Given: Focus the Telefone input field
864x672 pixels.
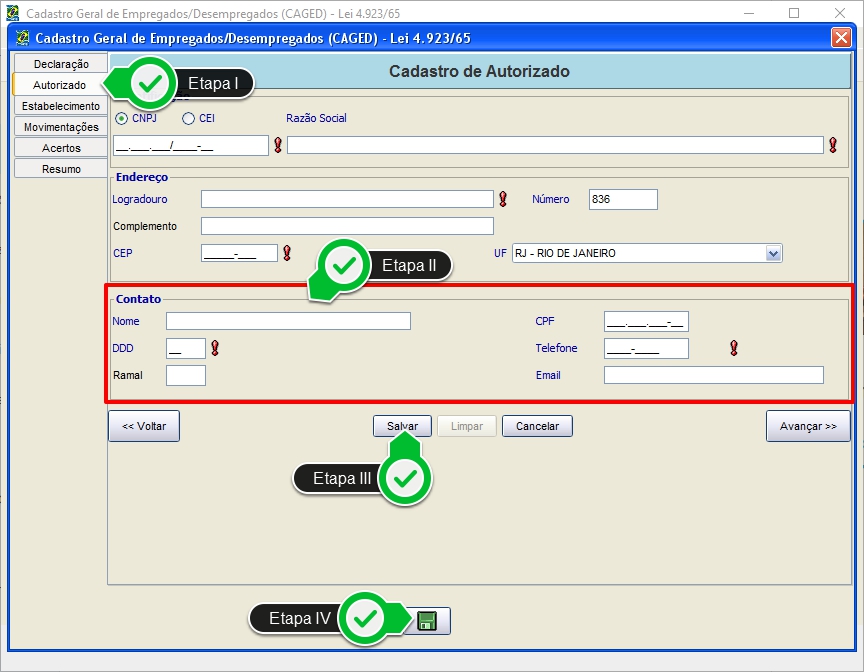Looking at the screenshot, I should point(646,348).
